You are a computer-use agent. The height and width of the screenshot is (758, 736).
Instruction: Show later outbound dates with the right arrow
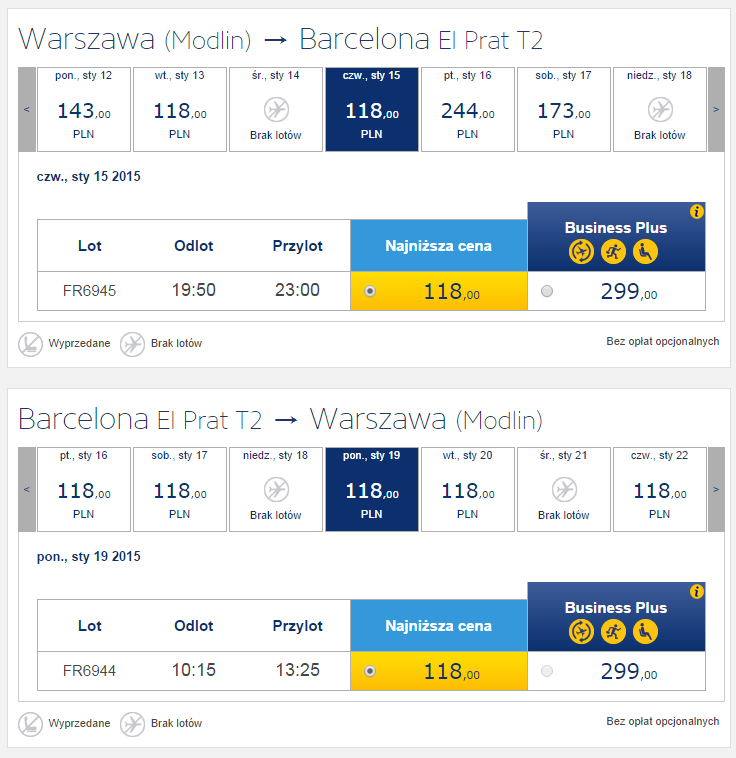pos(716,109)
